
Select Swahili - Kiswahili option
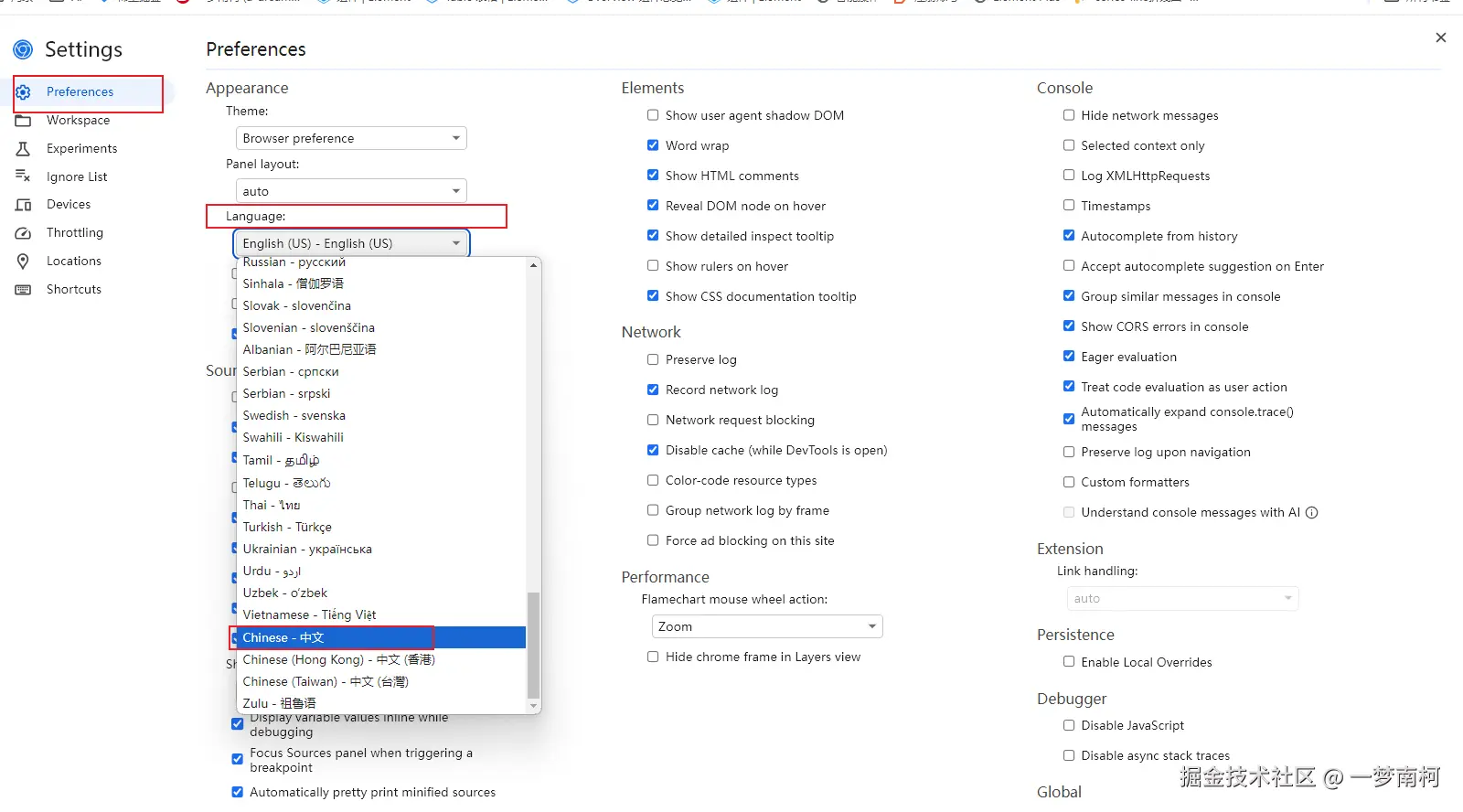(382, 437)
